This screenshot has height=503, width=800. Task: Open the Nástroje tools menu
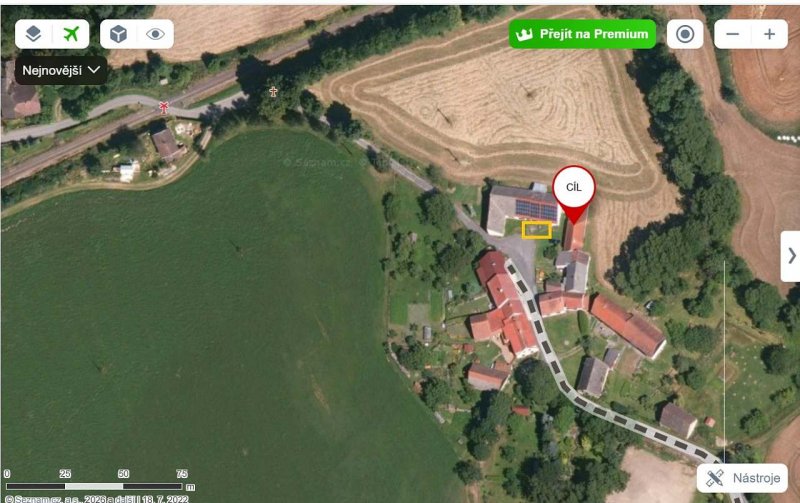(742, 478)
